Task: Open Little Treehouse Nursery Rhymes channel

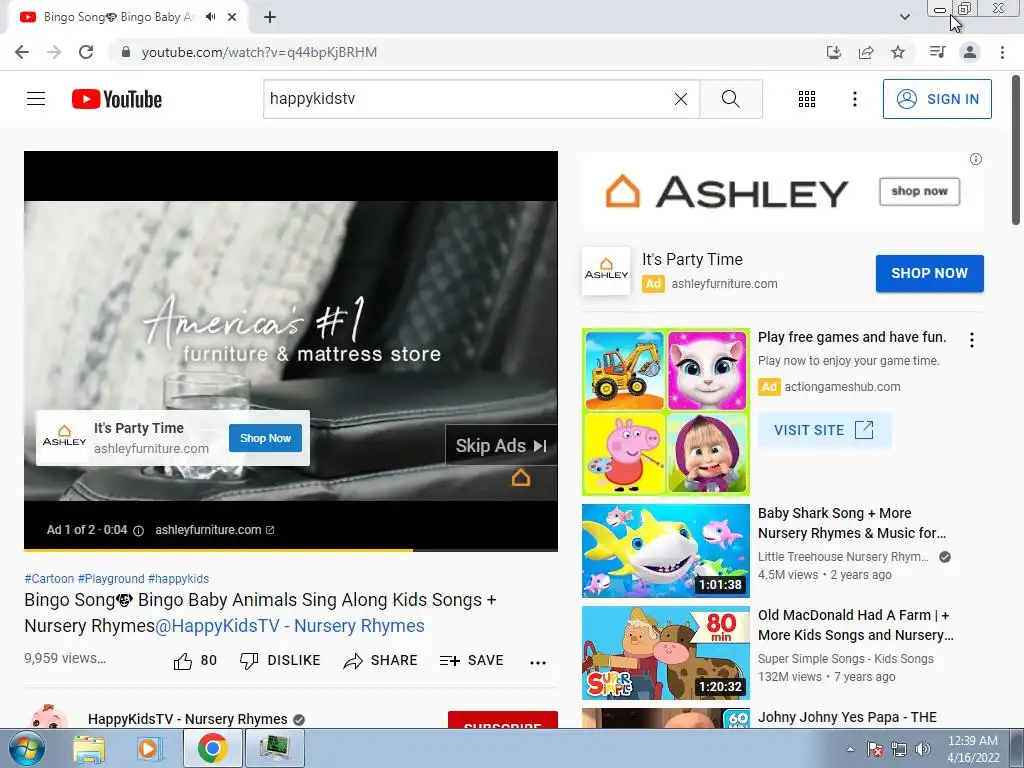Action: [x=843, y=556]
